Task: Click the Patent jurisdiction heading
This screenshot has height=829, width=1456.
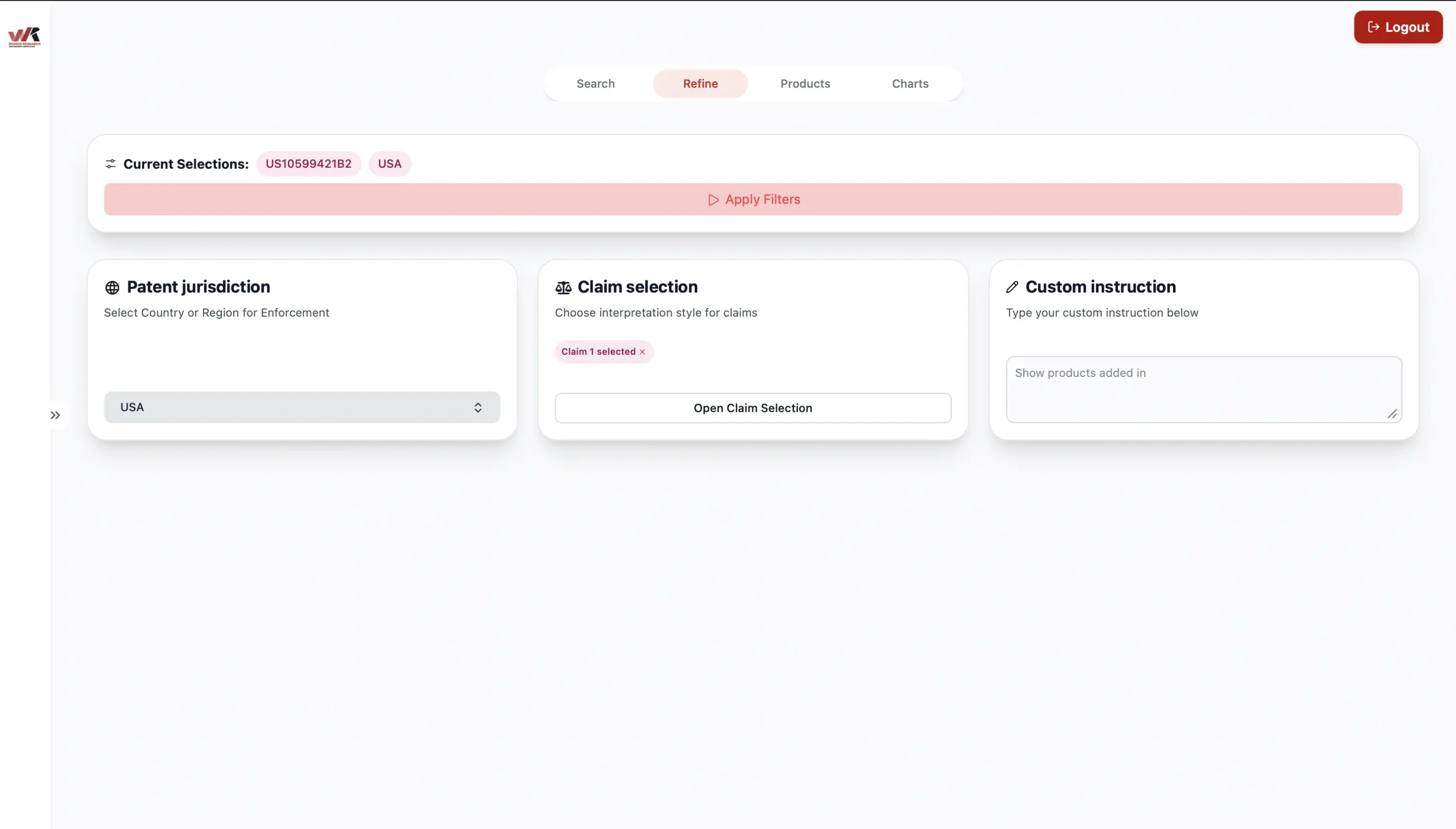Action: click(x=198, y=287)
